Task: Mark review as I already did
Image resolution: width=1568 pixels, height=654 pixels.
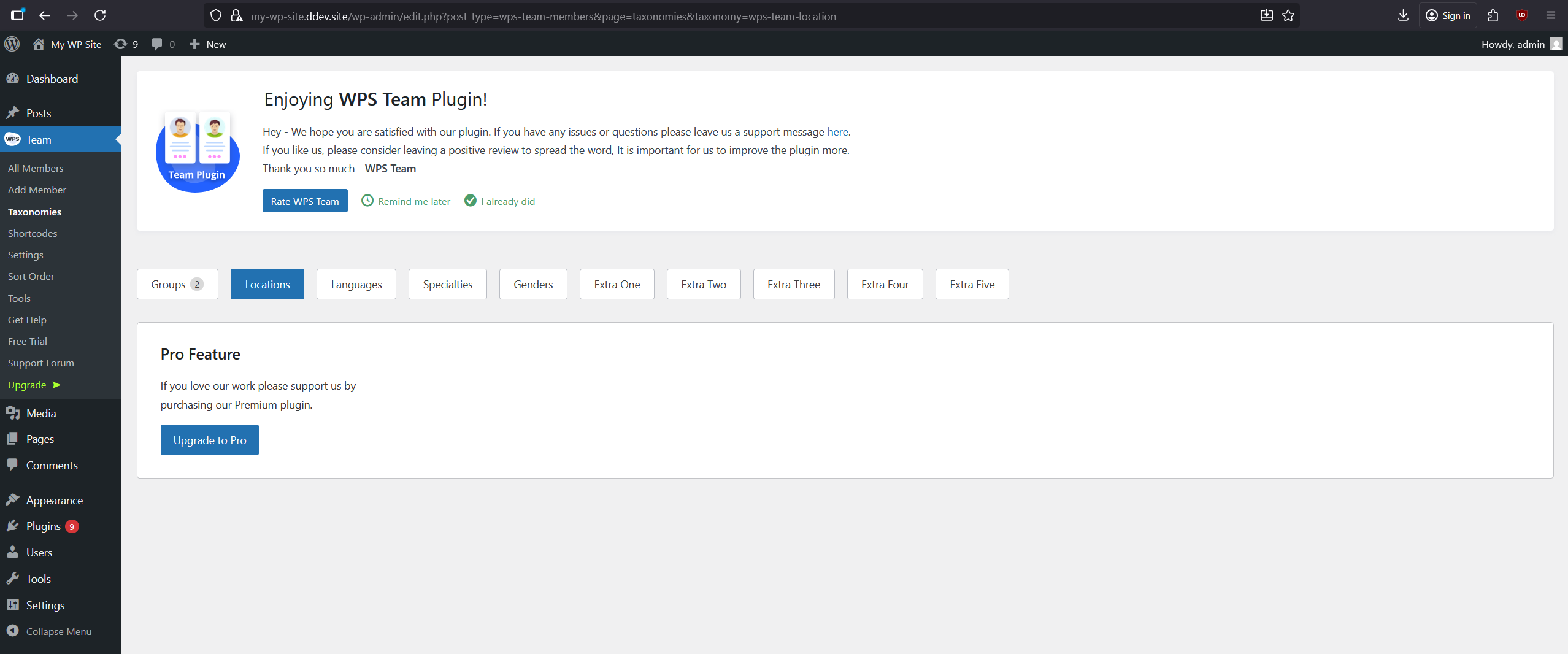Action: coord(499,201)
